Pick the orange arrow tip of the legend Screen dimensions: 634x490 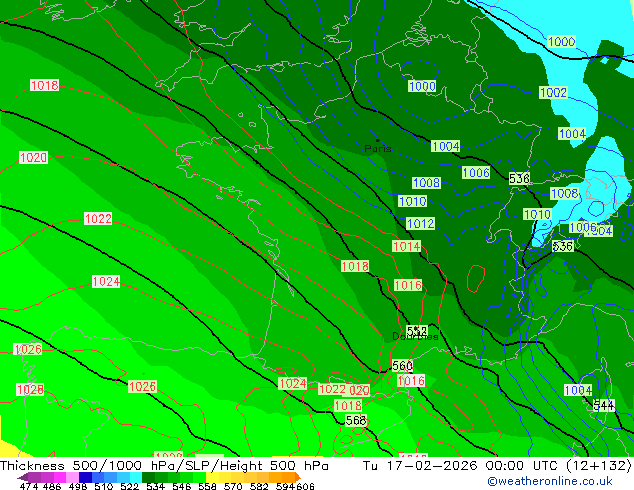click(298, 477)
